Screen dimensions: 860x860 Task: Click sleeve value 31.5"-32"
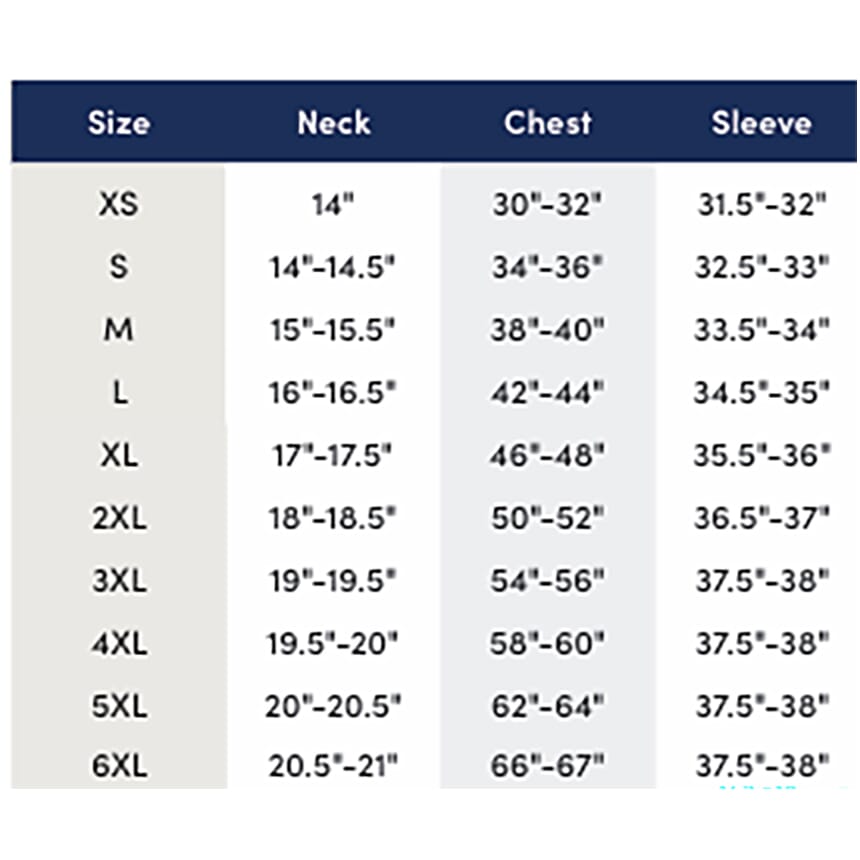point(762,204)
